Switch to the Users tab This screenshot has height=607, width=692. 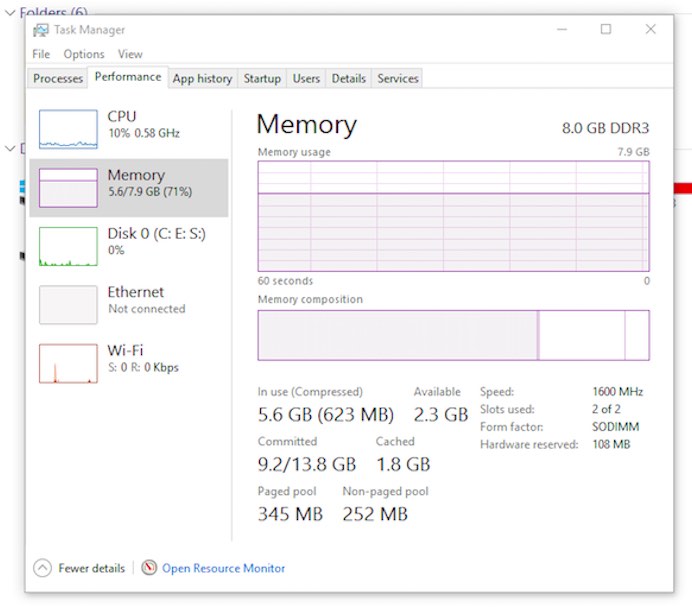306,79
